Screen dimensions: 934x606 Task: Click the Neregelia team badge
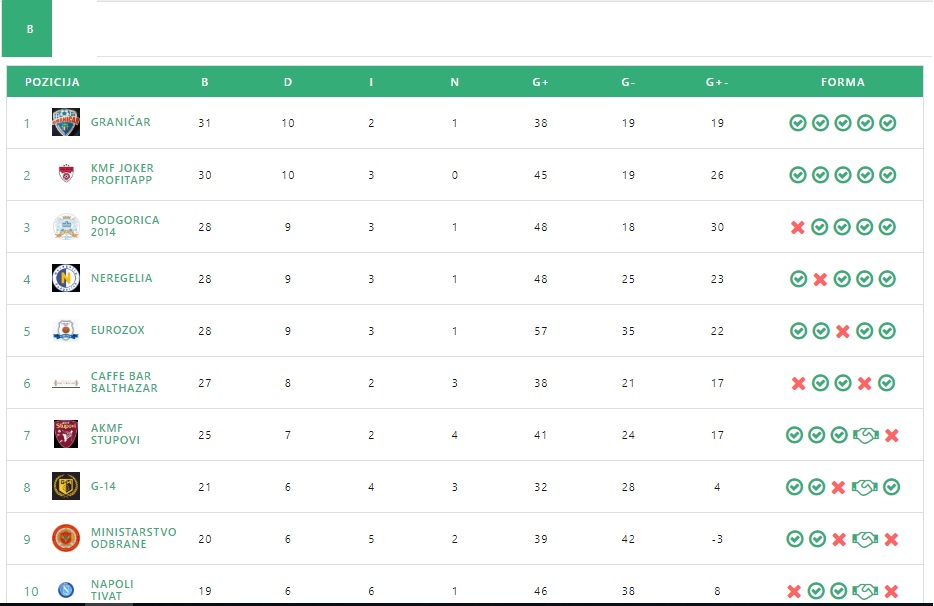pos(66,278)
